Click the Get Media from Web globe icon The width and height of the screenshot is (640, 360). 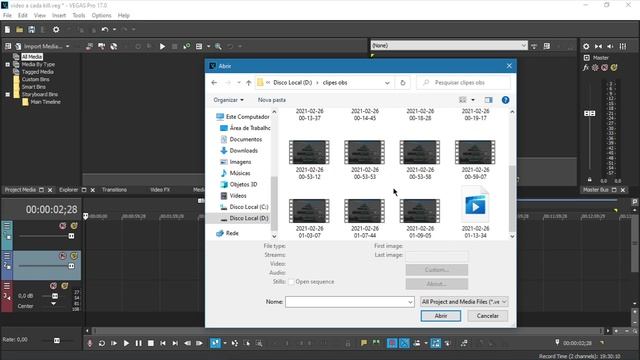[114, 46]
